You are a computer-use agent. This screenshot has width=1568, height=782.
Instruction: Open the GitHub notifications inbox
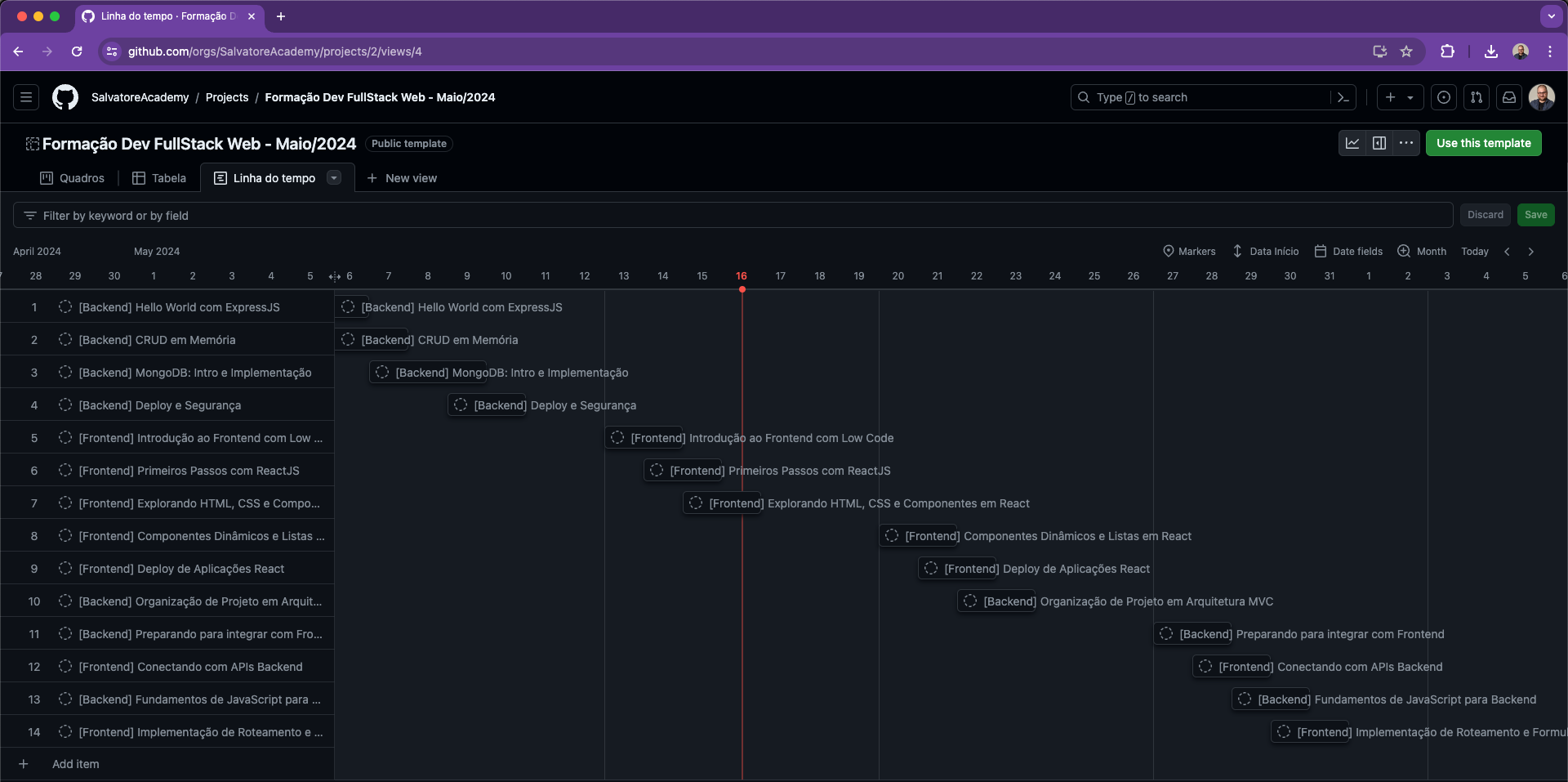1509,97
